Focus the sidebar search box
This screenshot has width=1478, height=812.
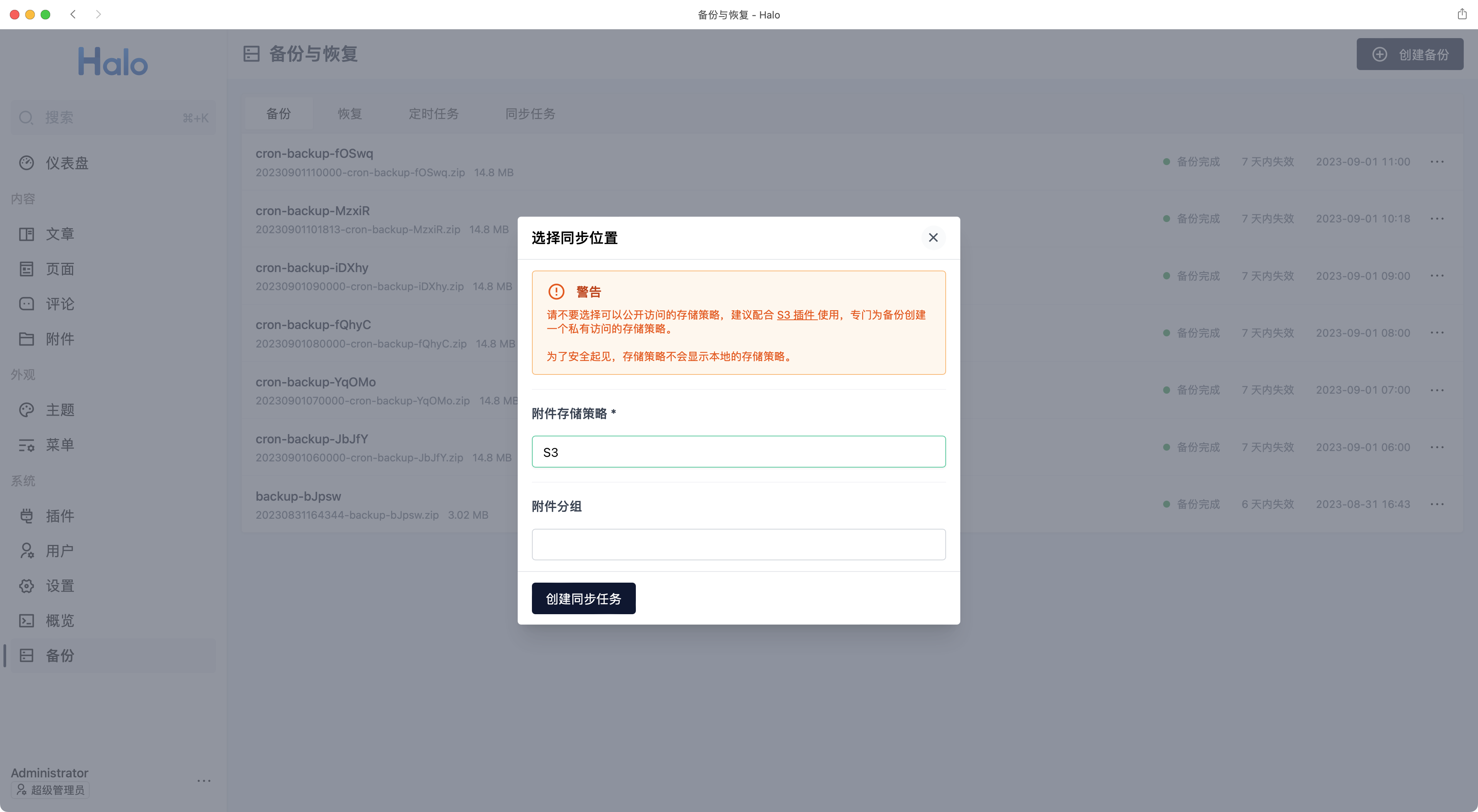click(113, 118)
